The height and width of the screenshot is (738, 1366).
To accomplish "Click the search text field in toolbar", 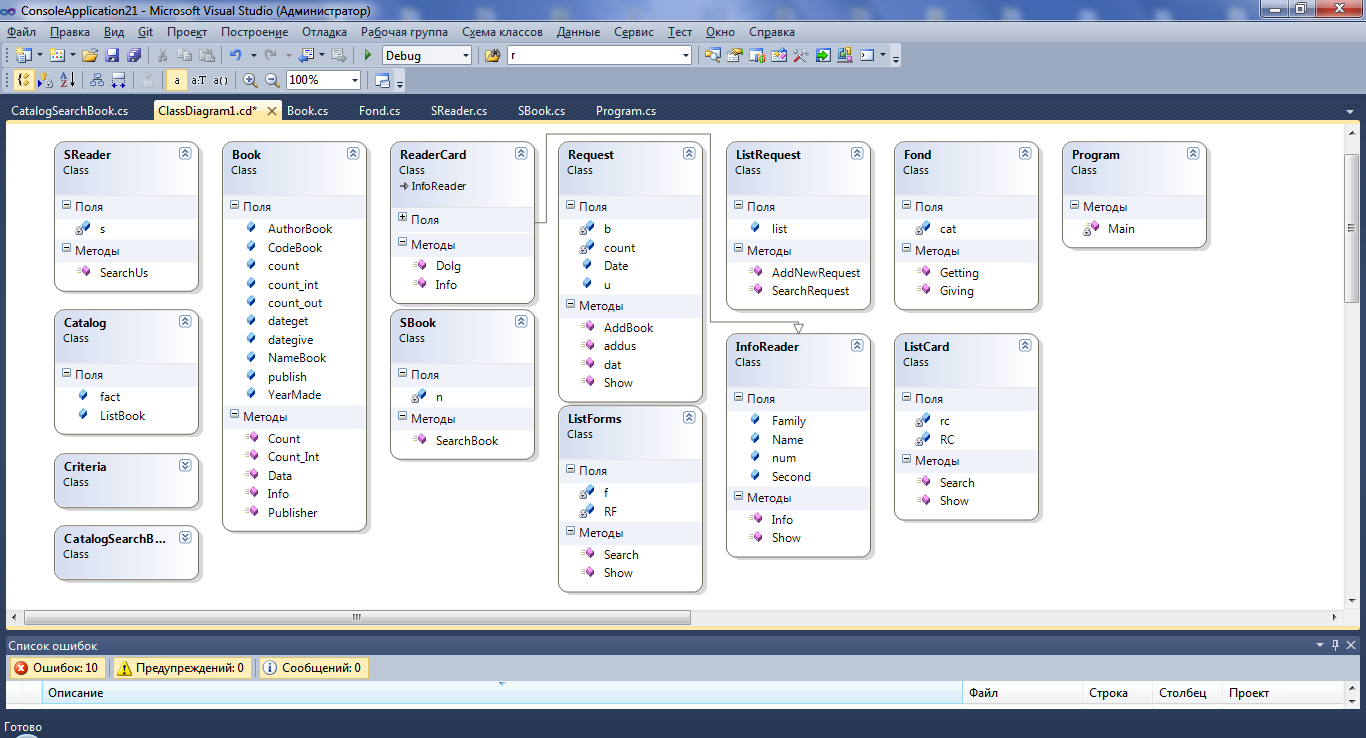I will click(x=596, y=56).
